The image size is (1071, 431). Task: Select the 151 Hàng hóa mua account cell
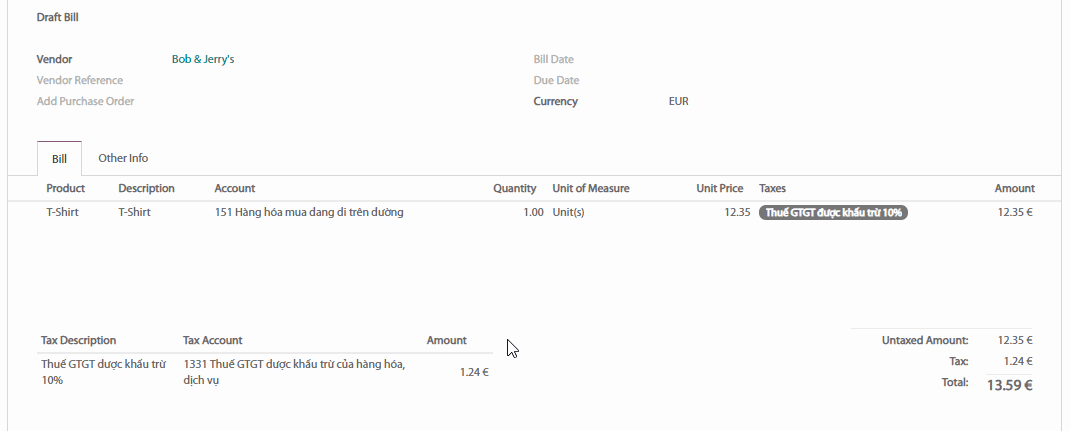click(309, 212)
